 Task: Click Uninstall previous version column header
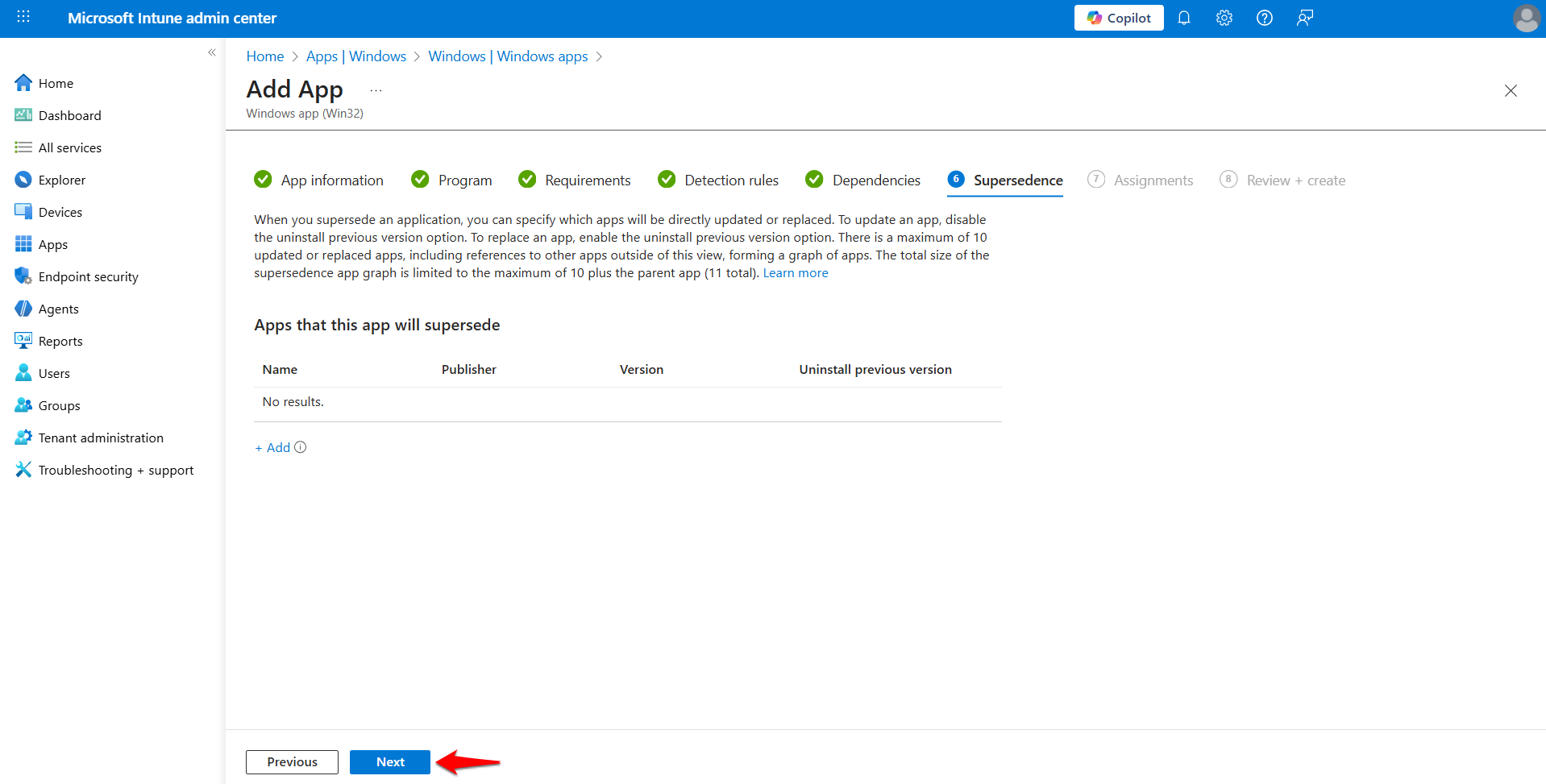pyautogui.click(x=875, y=369)
